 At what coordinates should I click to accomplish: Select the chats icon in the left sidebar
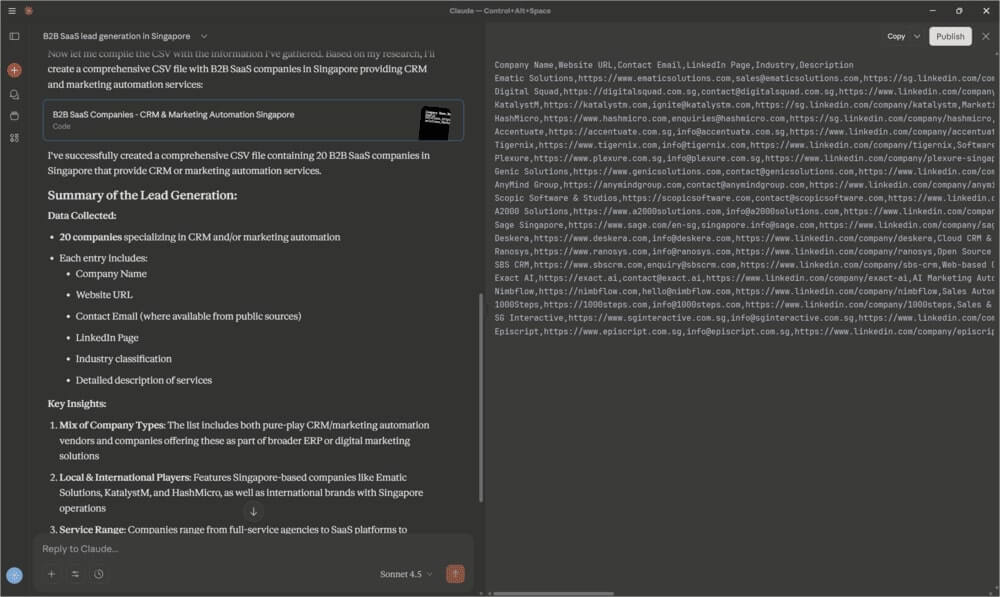12,95
